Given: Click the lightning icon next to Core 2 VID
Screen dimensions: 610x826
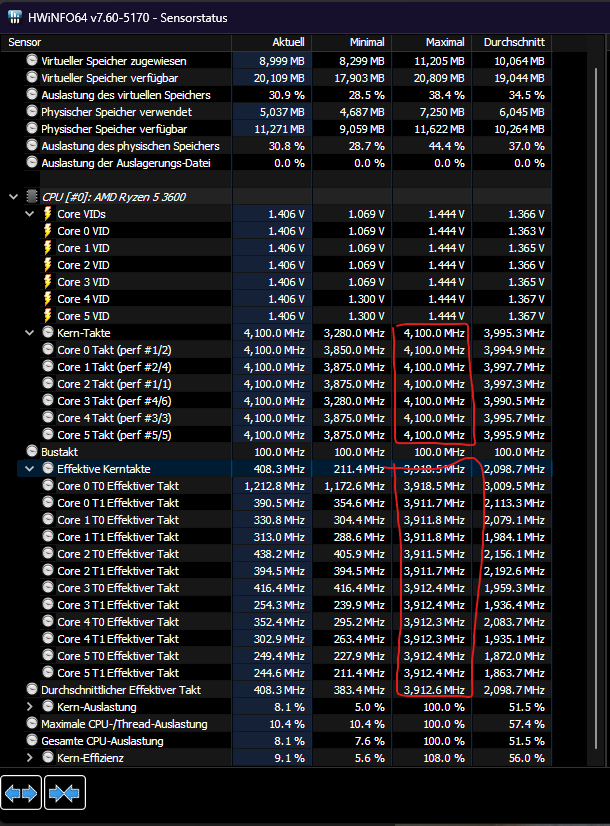Looking at the screenshot, I should tap(47, 264).
